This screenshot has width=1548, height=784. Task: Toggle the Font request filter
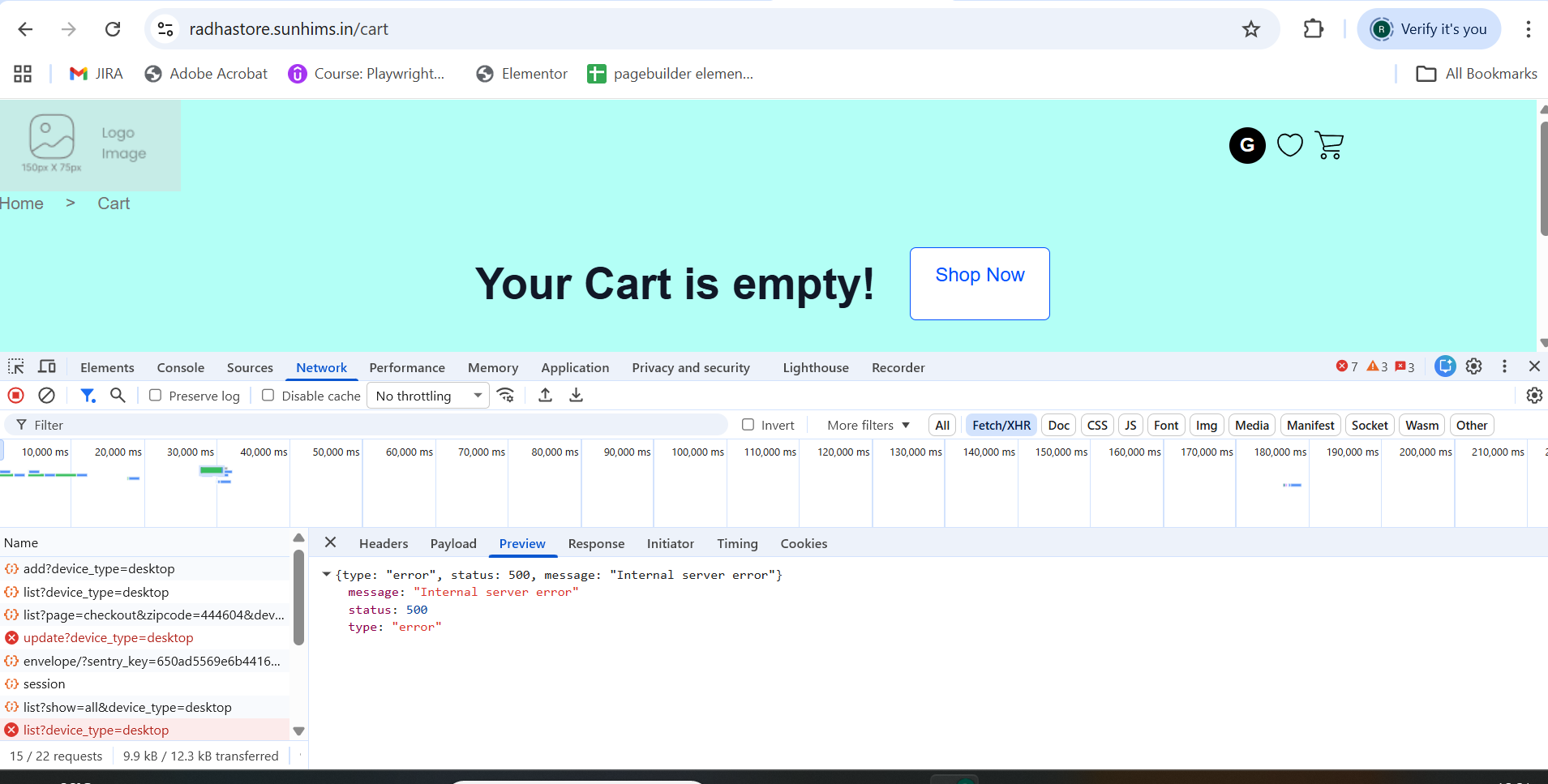1166,425
